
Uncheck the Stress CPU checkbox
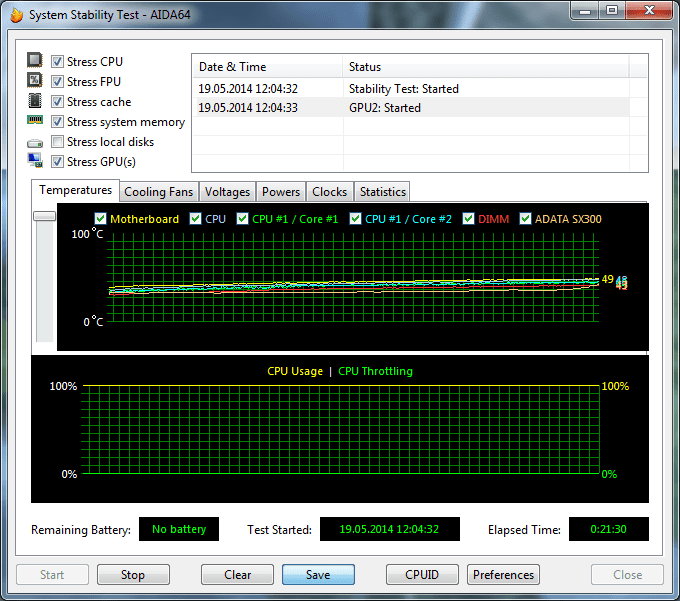(x=57, y=62)
